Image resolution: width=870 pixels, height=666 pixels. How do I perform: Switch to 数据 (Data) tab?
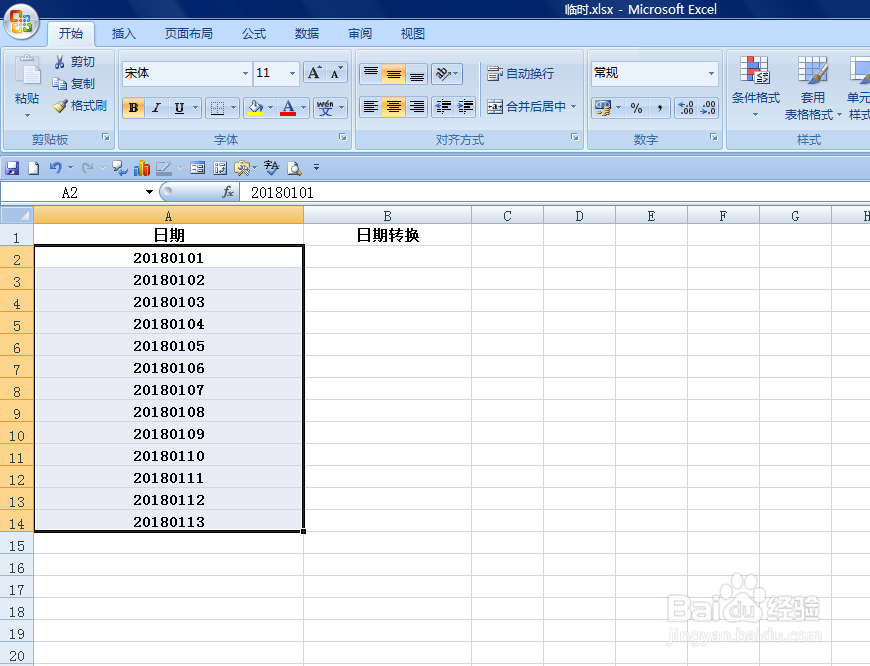tap(307, 34)
